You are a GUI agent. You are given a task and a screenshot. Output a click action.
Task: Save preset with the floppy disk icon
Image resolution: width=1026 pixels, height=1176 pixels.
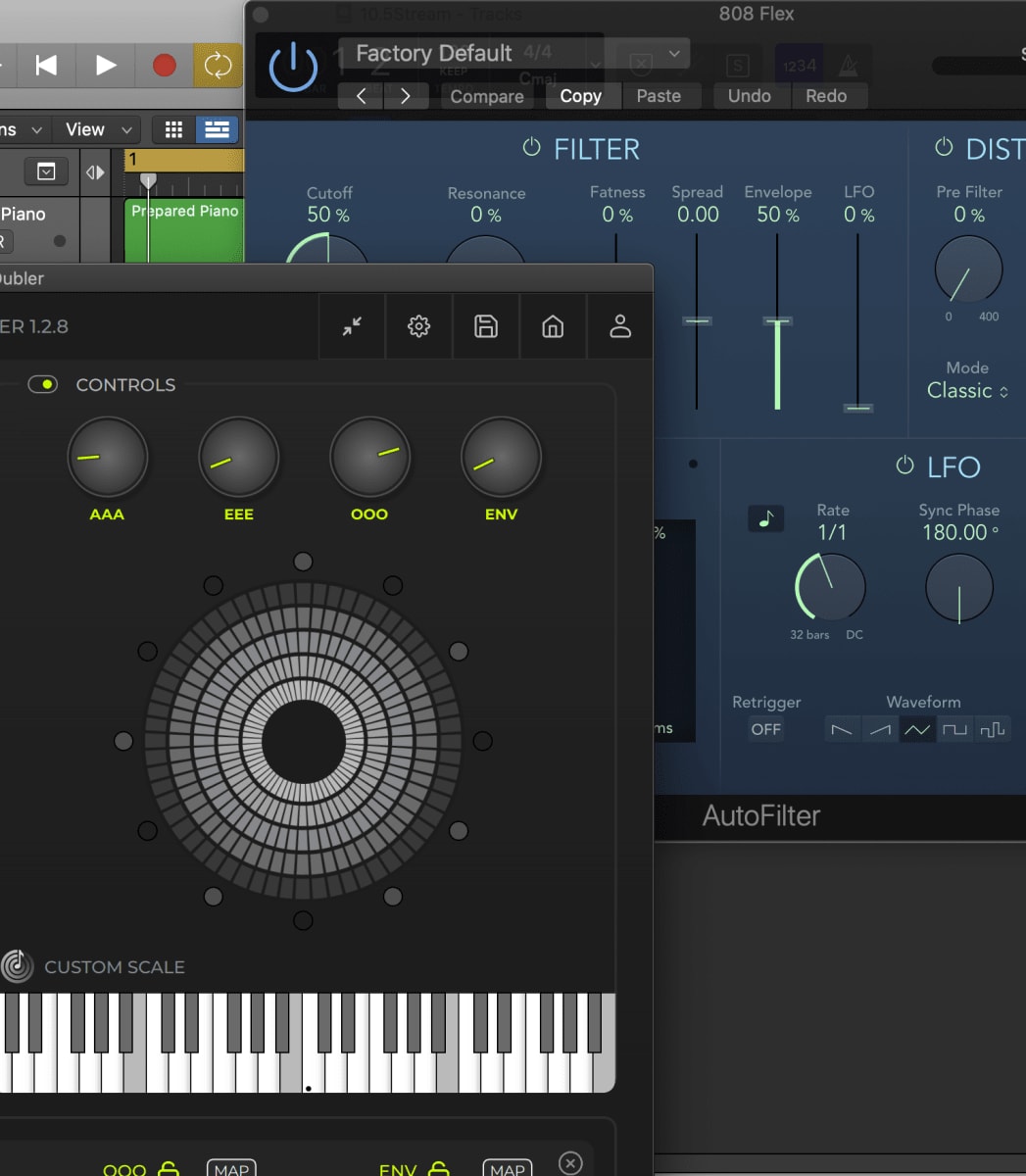pos(485,326)
